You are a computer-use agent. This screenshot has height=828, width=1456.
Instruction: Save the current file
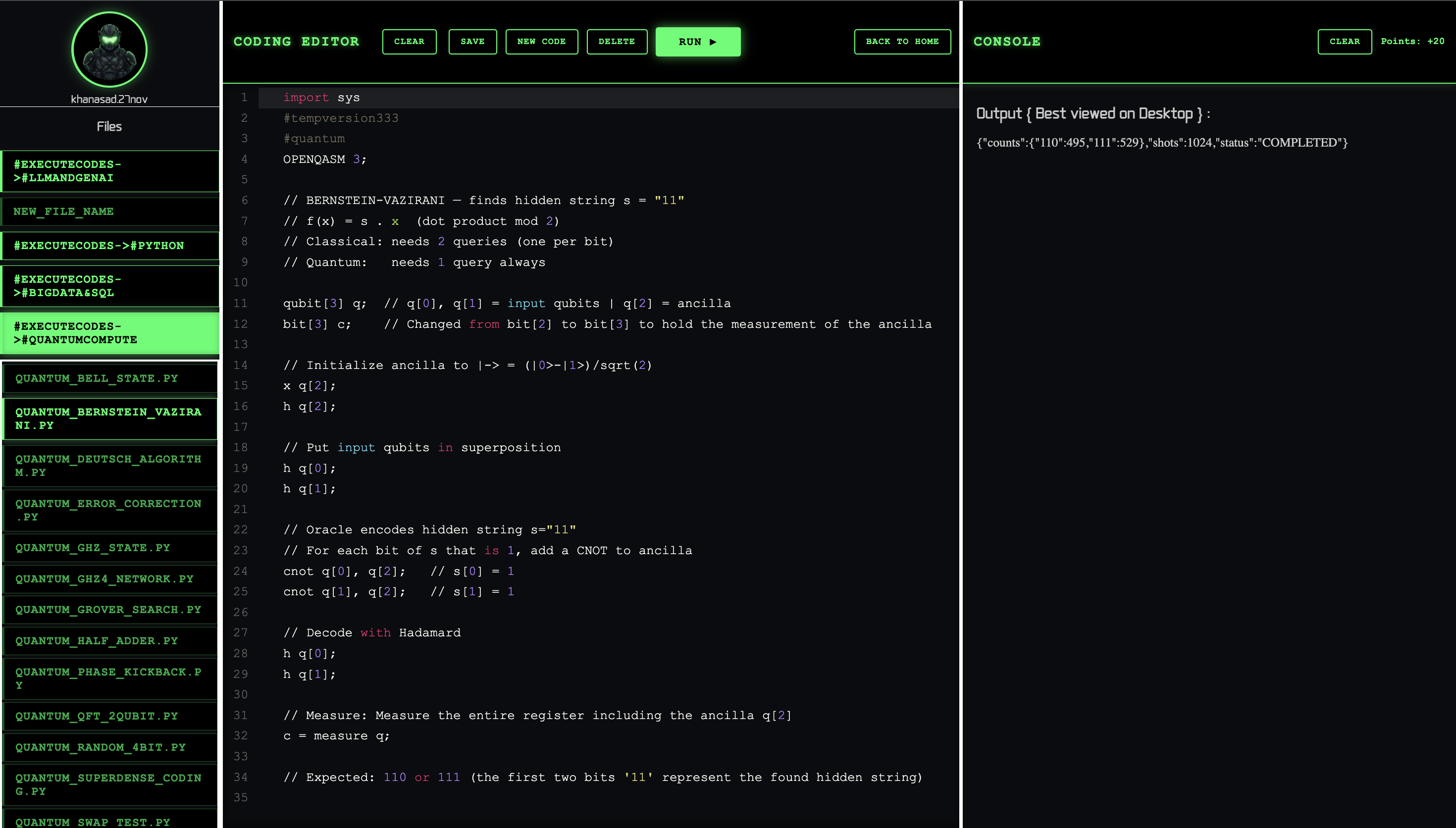pyautogui.click(x=472, y=42)
